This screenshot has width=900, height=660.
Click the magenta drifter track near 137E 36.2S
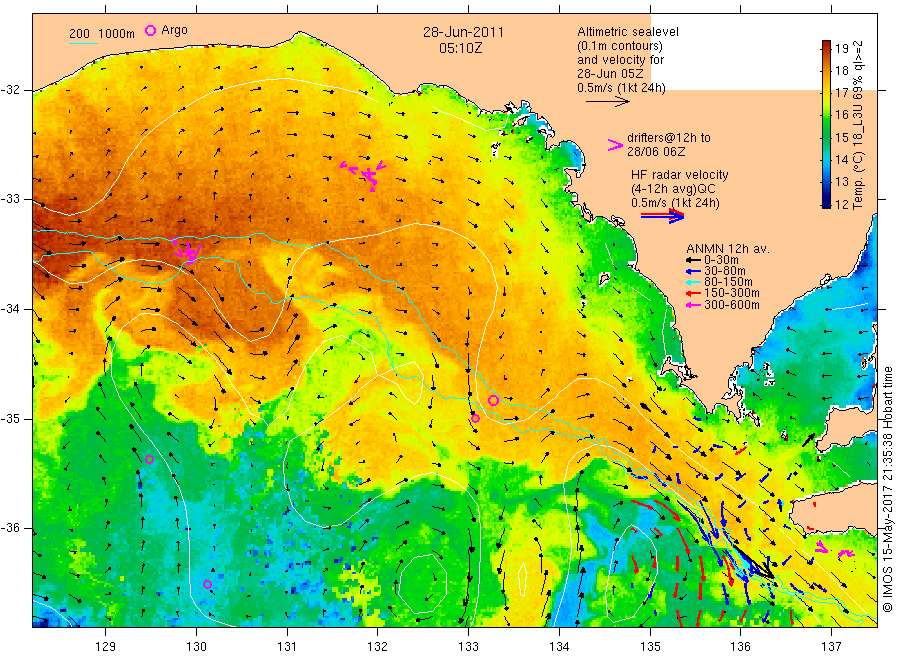point(834,548)
